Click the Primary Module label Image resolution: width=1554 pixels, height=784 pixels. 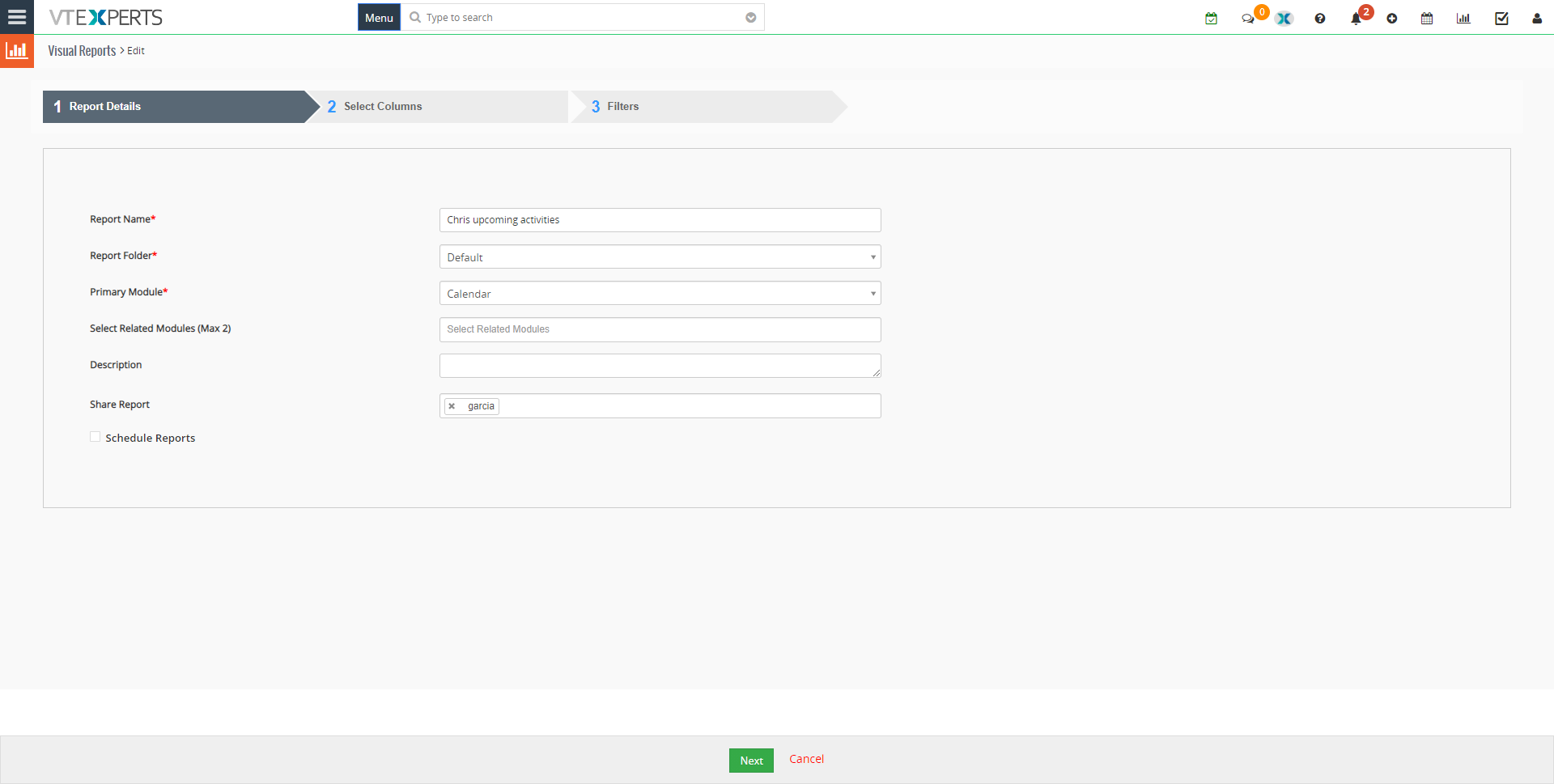click(129, 292)
